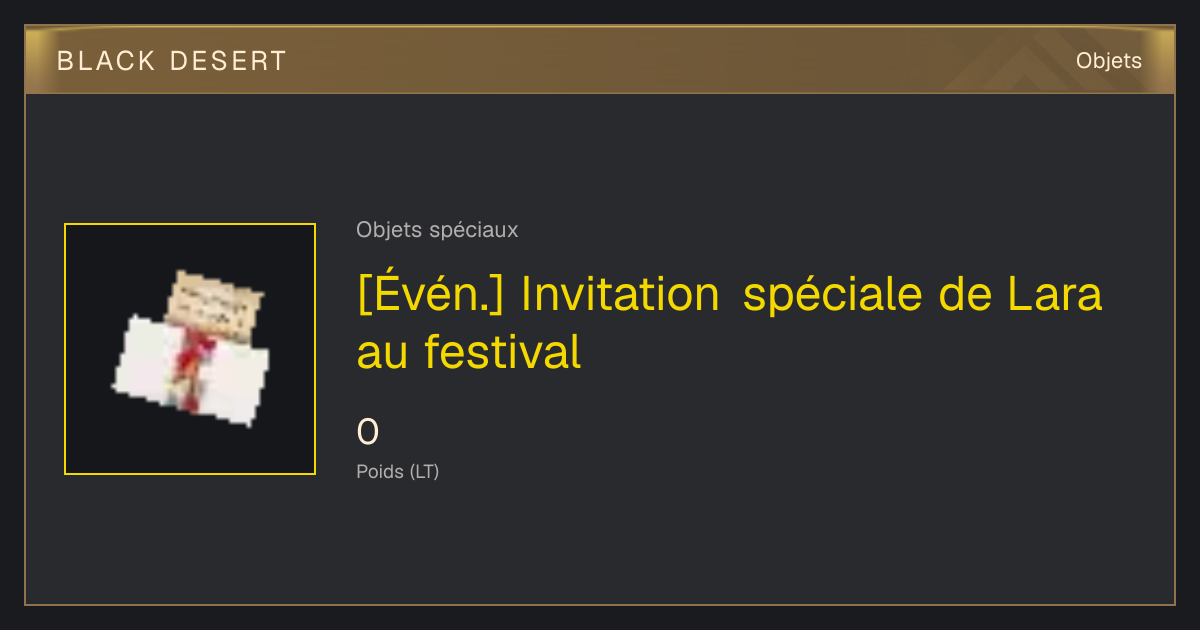Screen dimensions: 1200x630
Task: Select the yellow-bordered item thumbnail frame
Action: (x=190, y=349)
